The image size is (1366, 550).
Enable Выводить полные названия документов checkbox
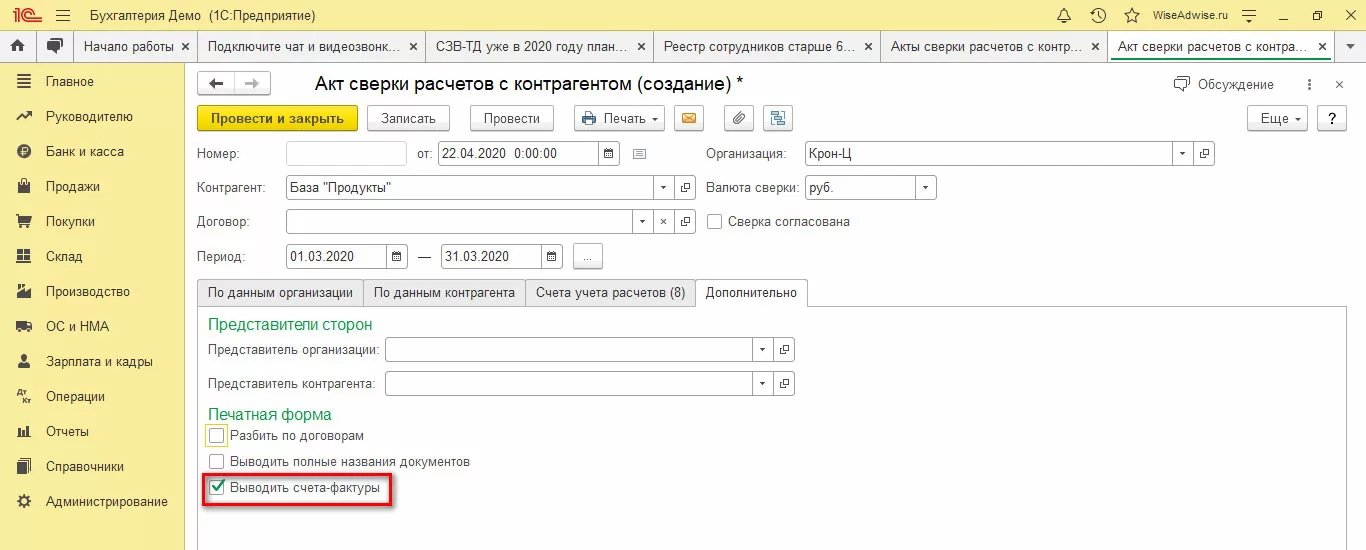(216, 461)
